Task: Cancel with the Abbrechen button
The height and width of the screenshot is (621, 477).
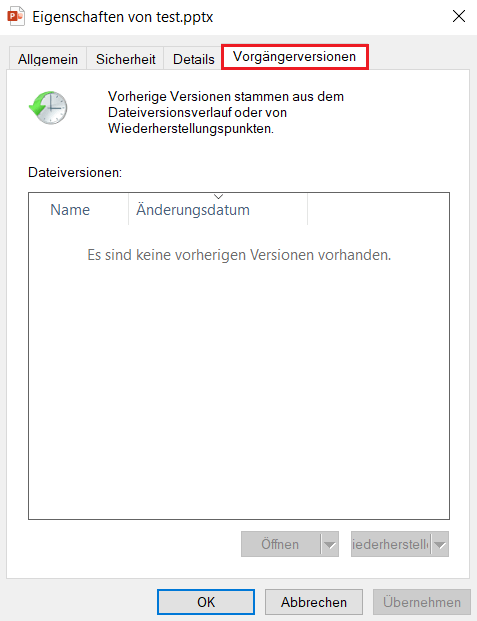Action: 314,602
